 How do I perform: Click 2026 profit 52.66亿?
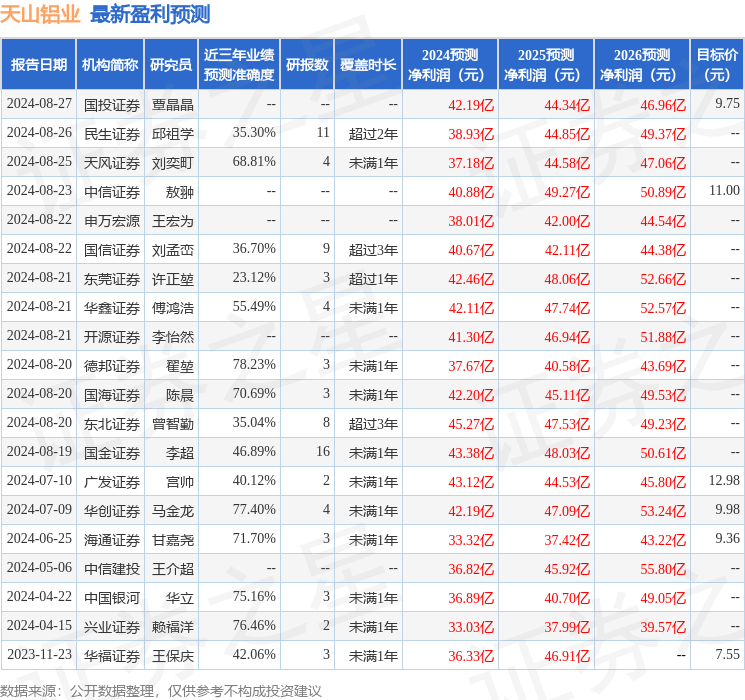coord(663,279)
